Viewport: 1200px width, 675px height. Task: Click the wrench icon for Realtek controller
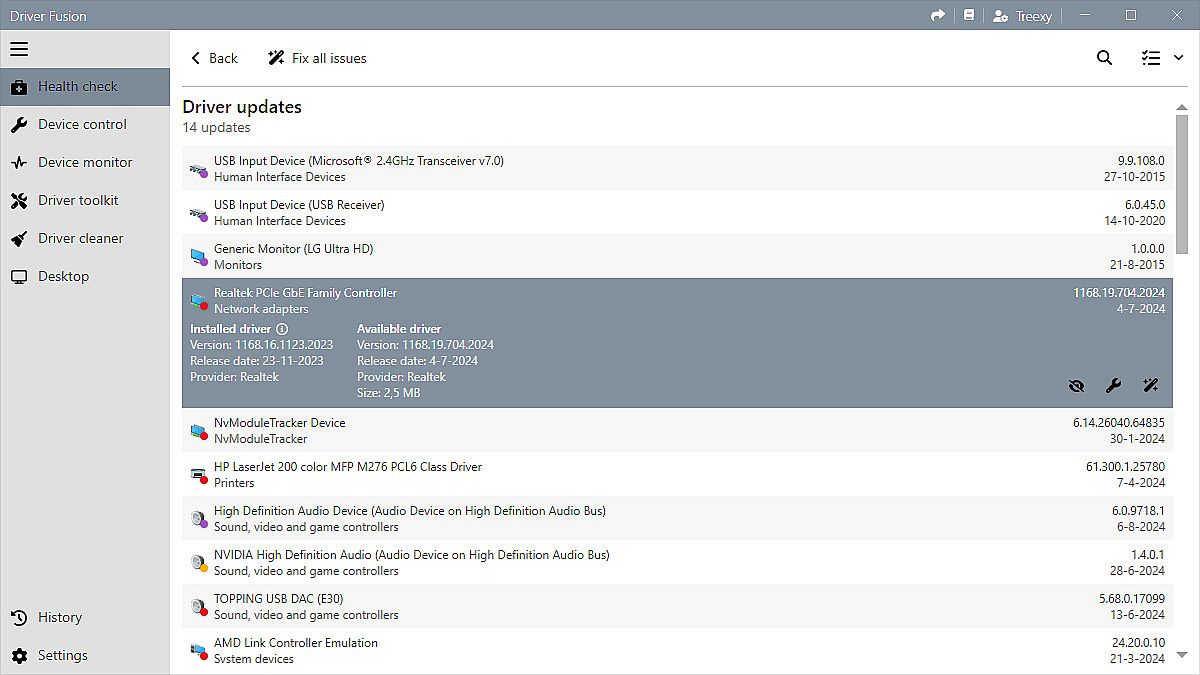[x=1113, y=385]
